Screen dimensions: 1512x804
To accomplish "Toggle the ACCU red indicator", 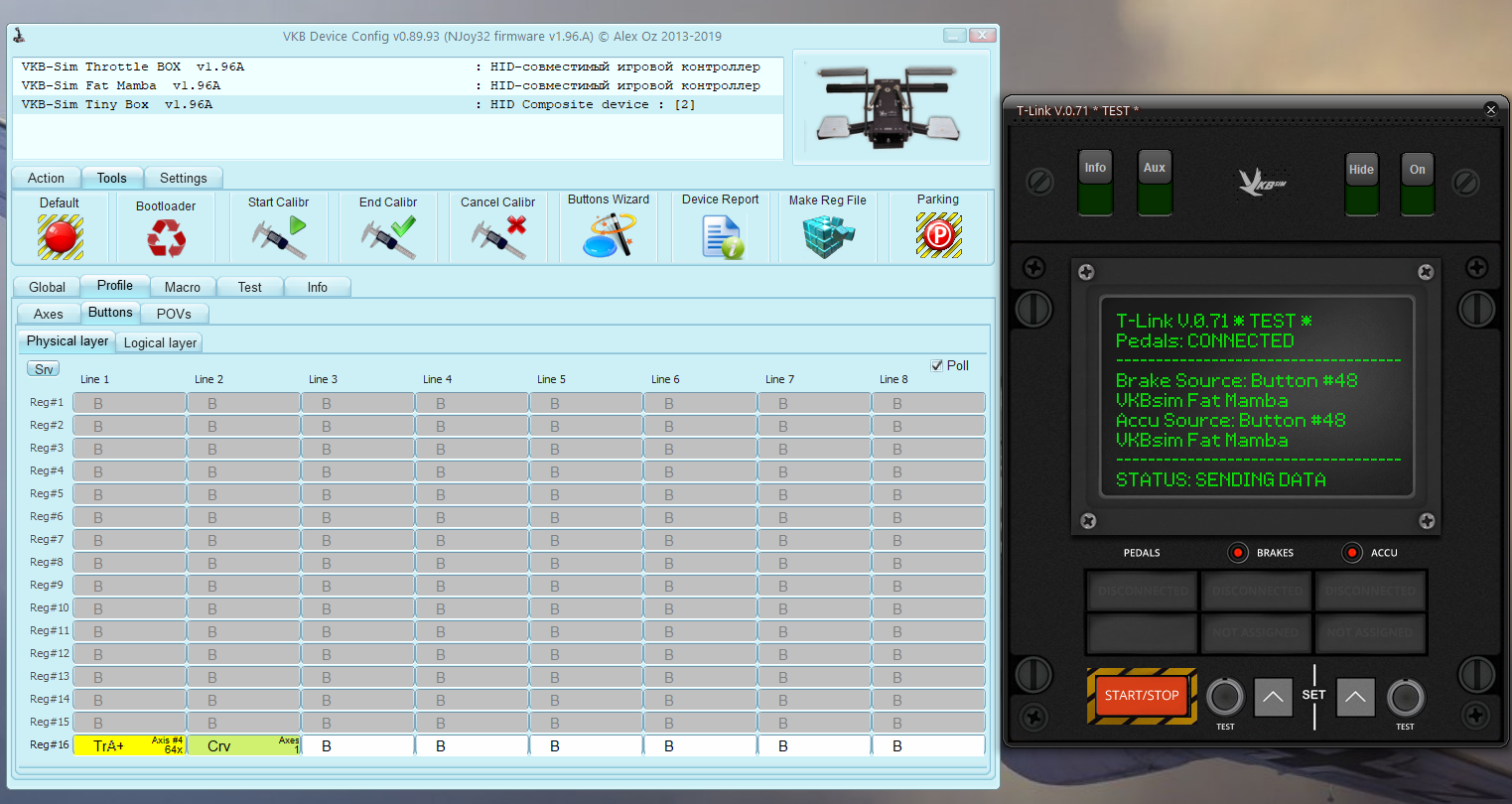I will (1351, 553).
